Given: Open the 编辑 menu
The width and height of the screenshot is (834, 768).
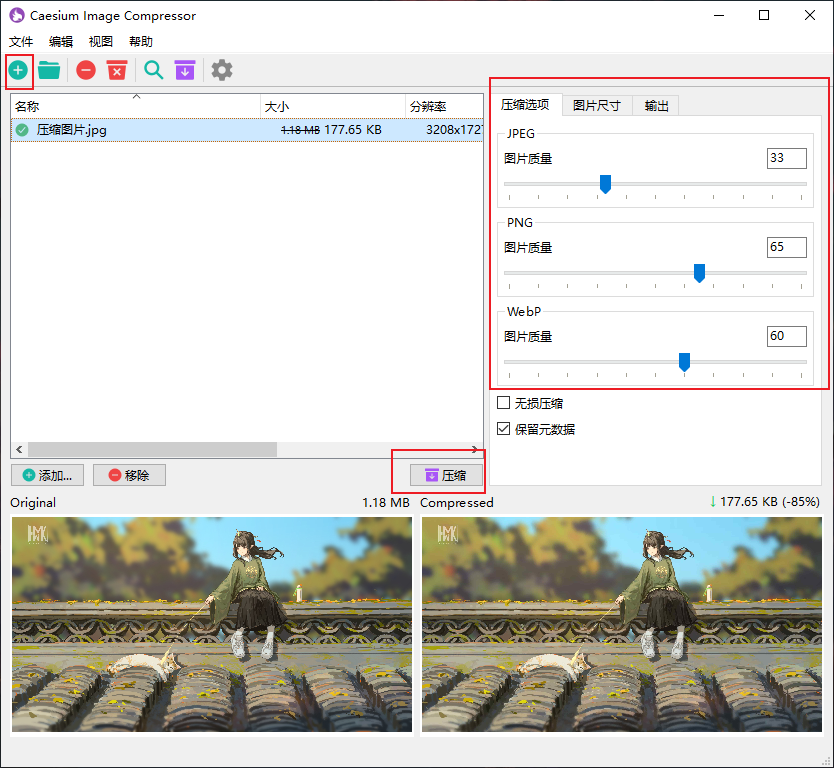Looking at the screenshot, I should (61, 41).
